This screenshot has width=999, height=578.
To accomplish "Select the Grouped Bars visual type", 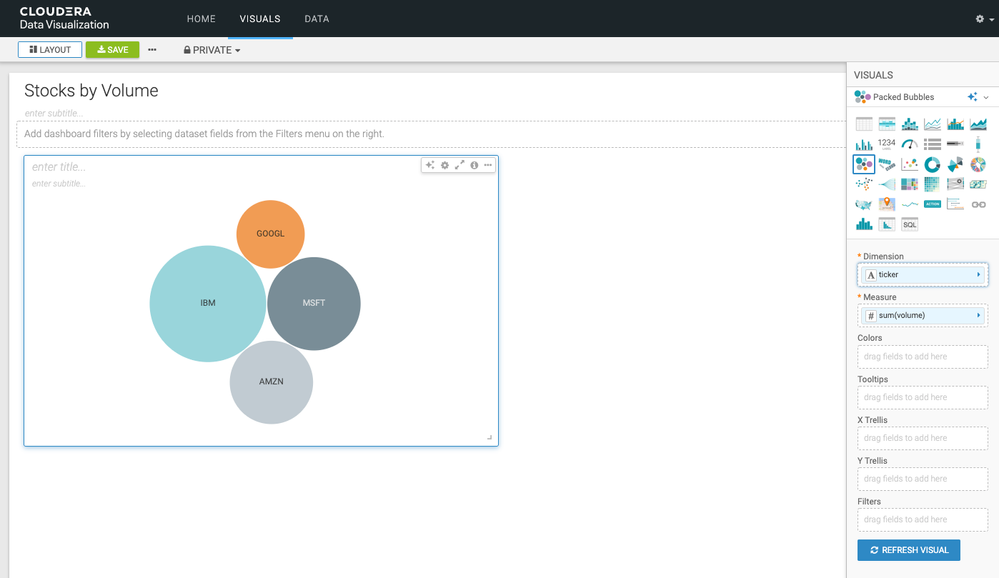I will [864, 145].
